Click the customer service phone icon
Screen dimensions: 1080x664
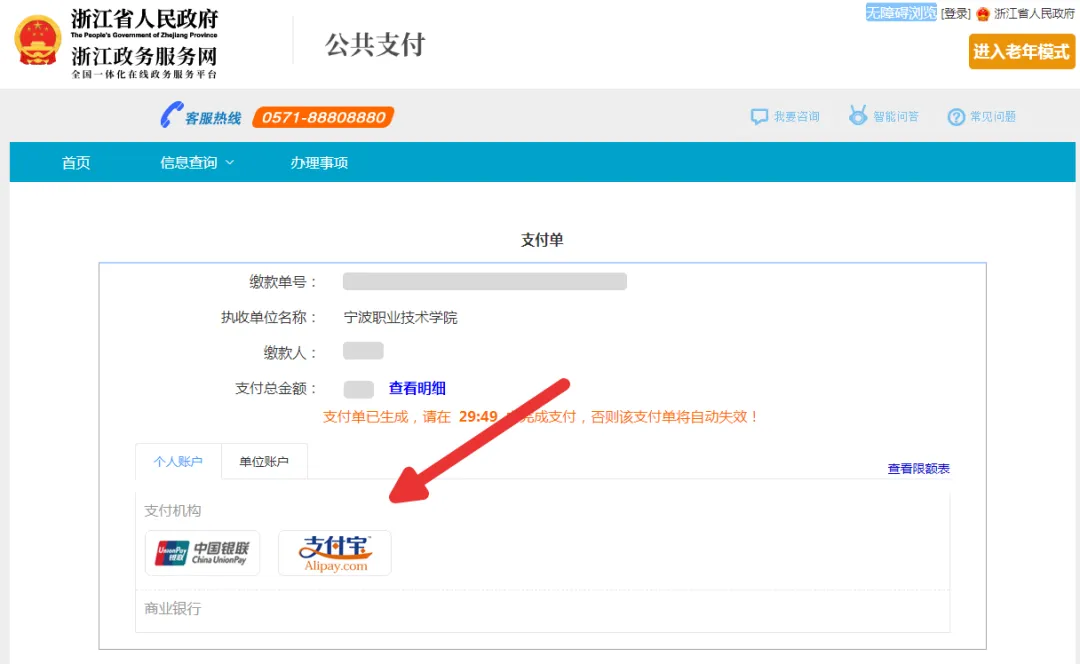tap(171, 116)
